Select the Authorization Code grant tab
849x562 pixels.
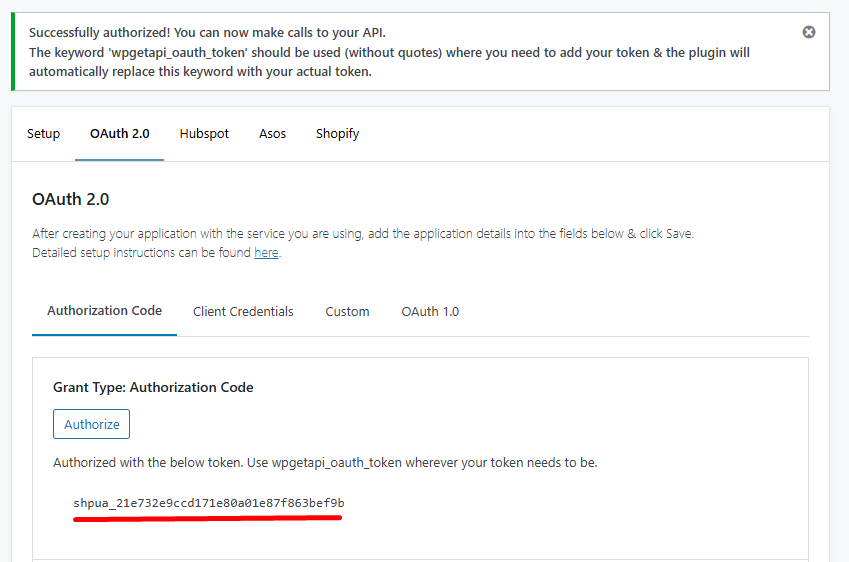[x=104, y=311]
